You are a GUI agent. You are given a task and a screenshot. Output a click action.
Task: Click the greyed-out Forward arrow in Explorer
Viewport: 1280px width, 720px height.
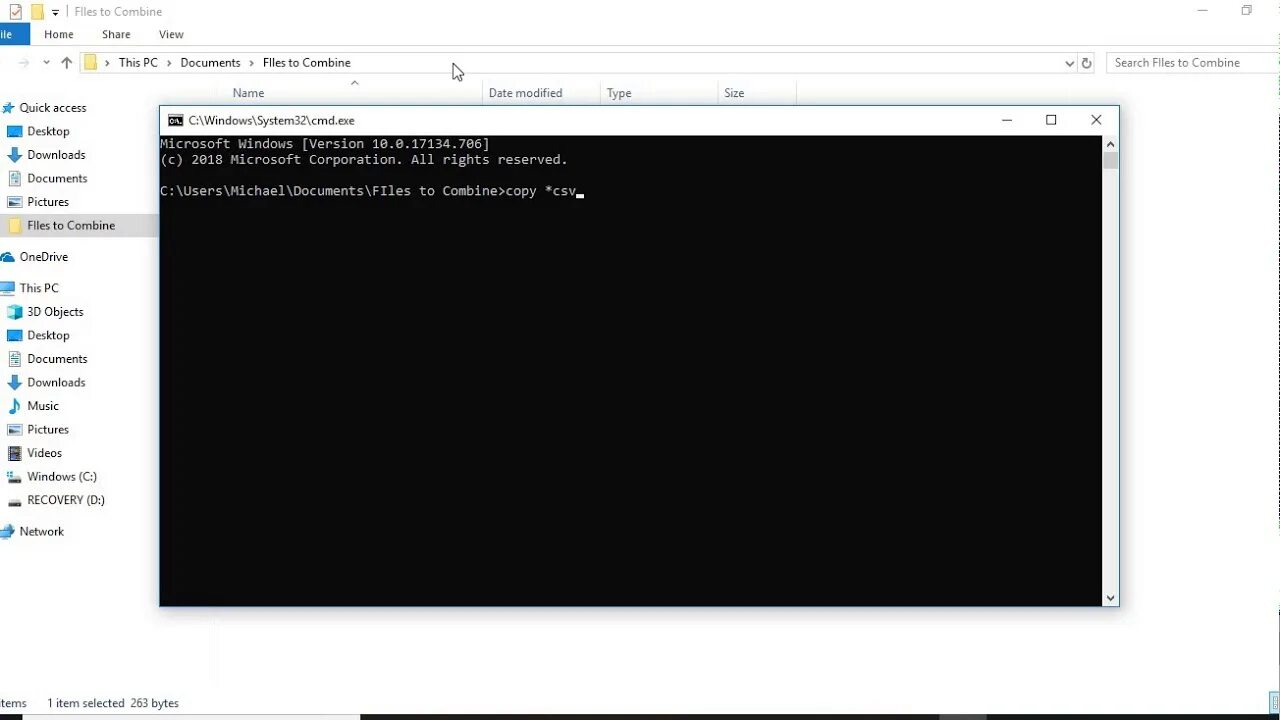(x=22, y=63)
